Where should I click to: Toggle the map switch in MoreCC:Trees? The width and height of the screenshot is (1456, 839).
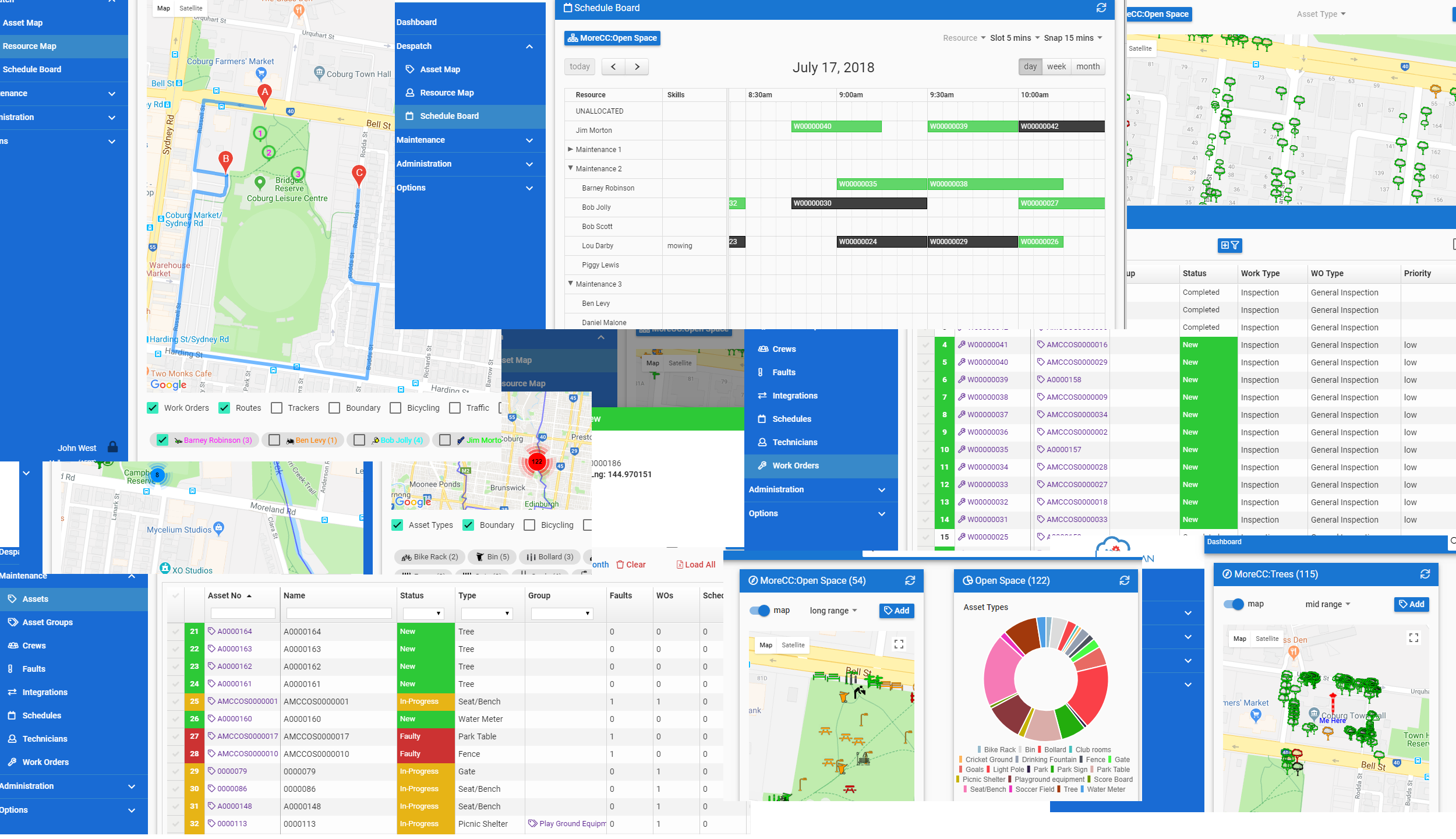click(1234, 604)
